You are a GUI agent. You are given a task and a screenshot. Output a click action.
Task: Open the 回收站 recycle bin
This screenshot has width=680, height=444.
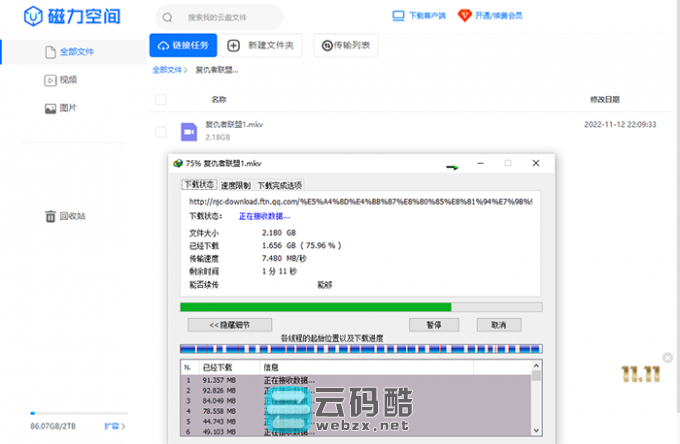click(66, 216)
